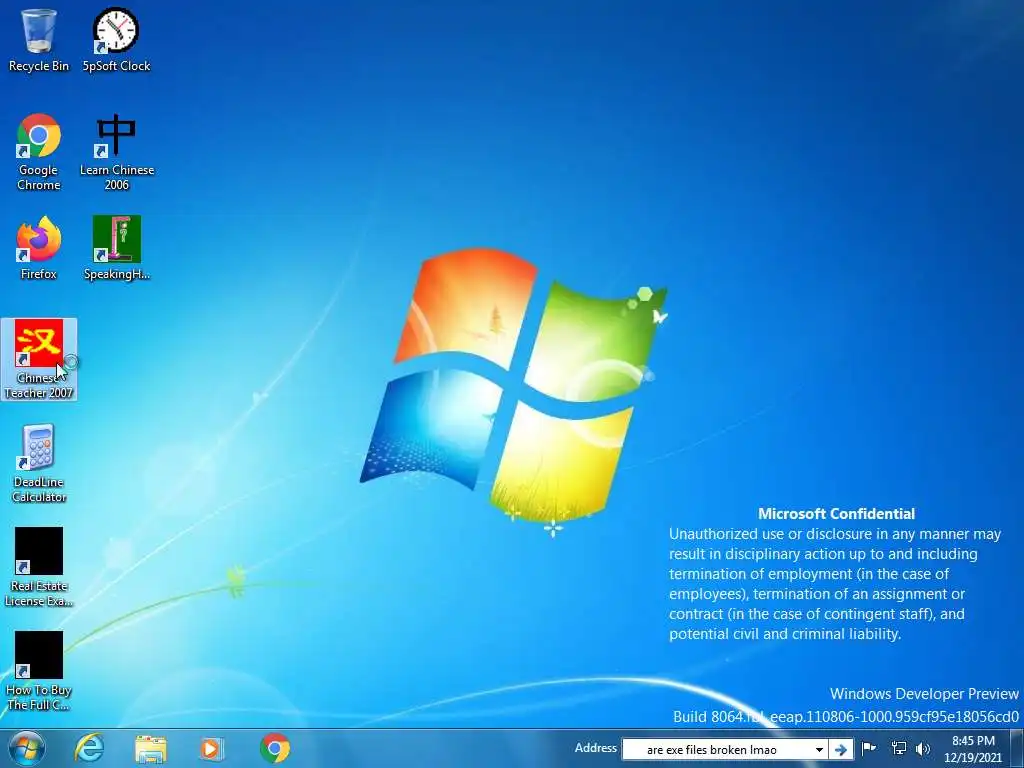
Task: Click the Go arrow next to the Address box
Action: click(x=841, y=750)
